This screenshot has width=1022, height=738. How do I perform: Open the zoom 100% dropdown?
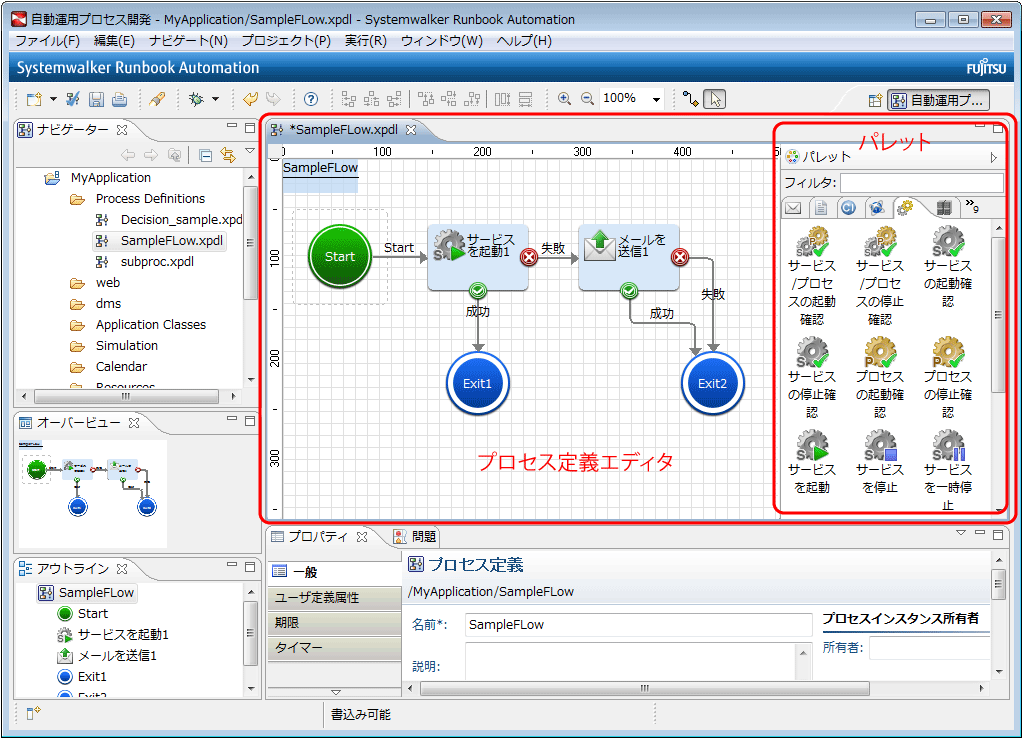(656, 99)
